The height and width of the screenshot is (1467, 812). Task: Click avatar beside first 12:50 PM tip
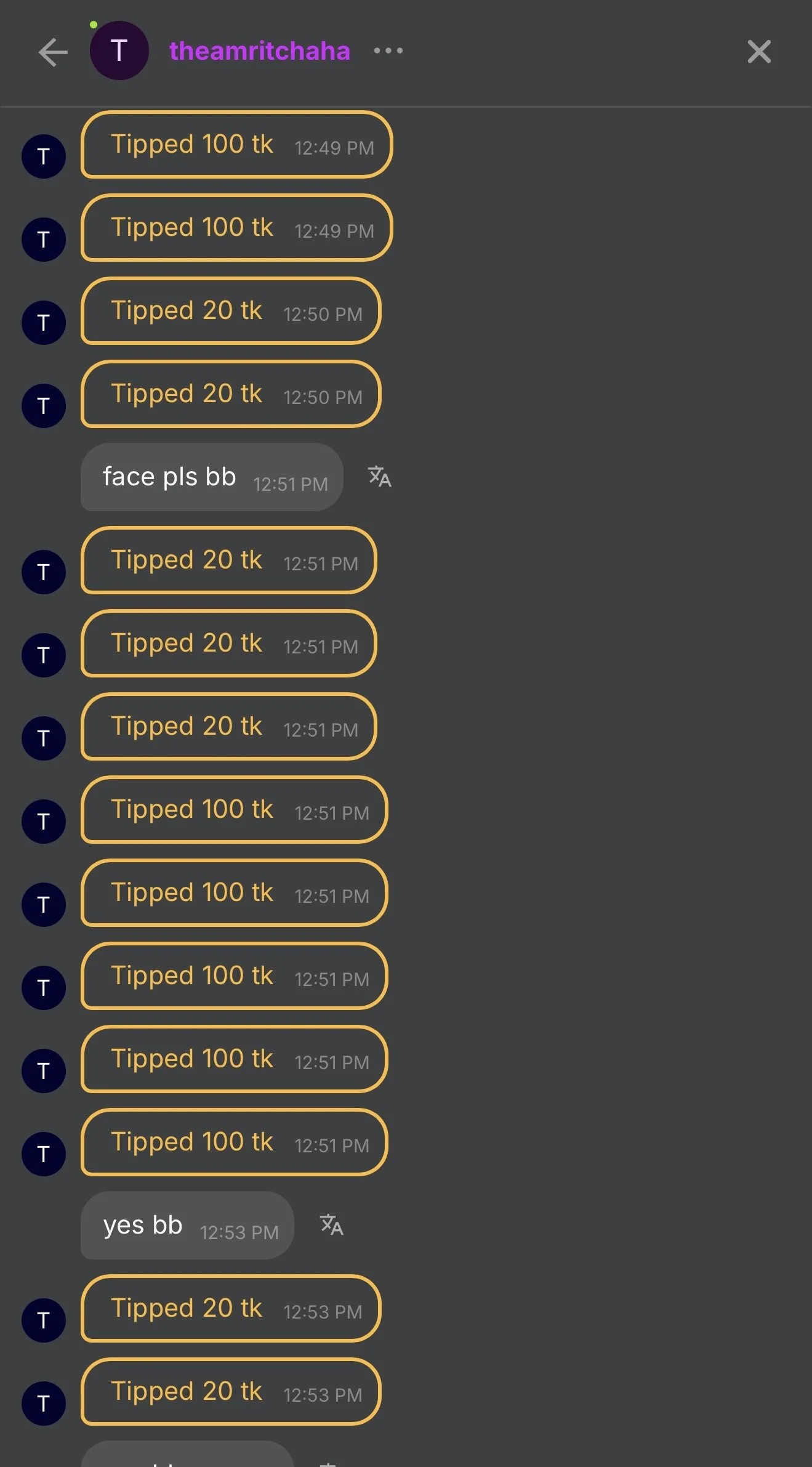point(44,323)
